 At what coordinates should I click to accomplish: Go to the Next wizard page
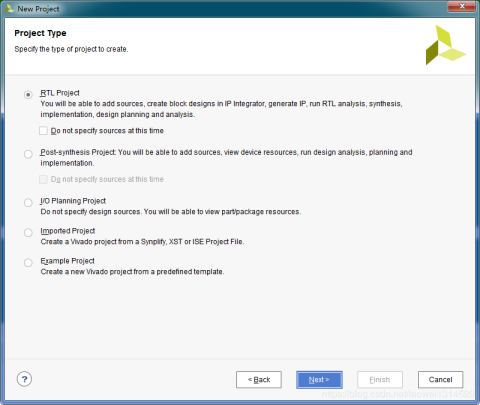coord(319,380)
